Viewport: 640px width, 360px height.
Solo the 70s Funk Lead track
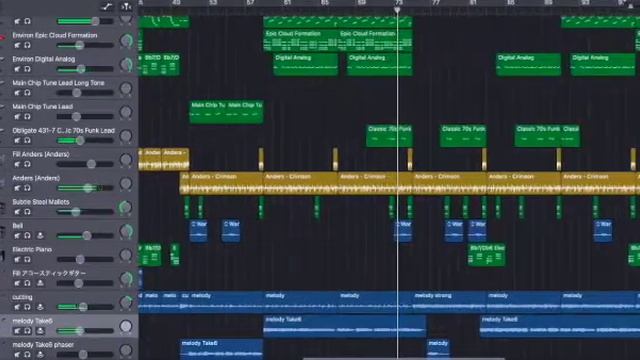coord(27,140)
